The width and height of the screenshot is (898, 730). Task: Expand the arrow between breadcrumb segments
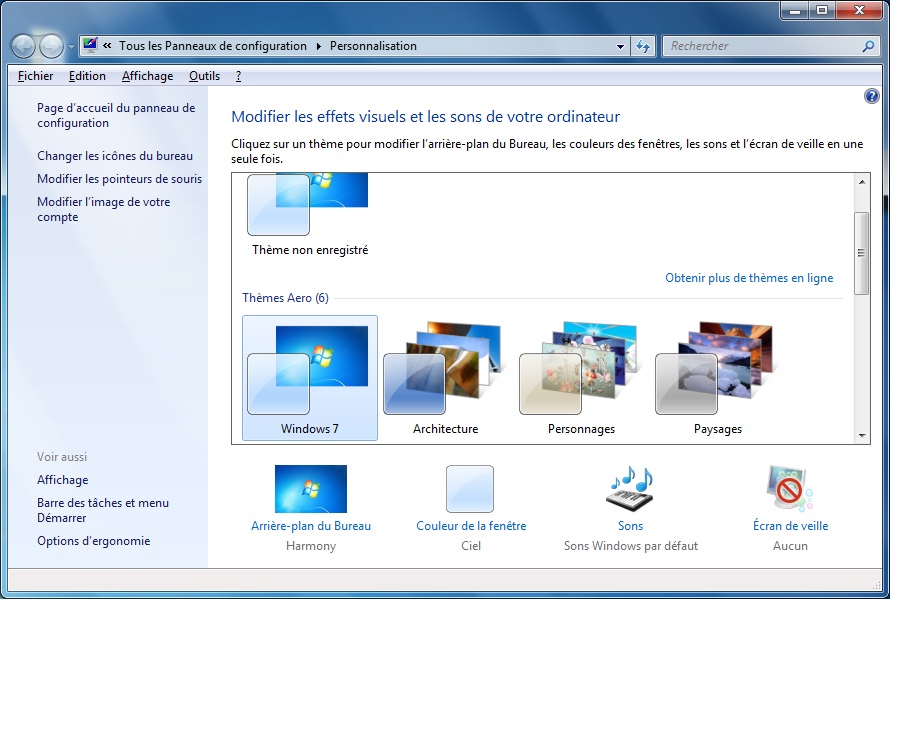coord(318,46)
